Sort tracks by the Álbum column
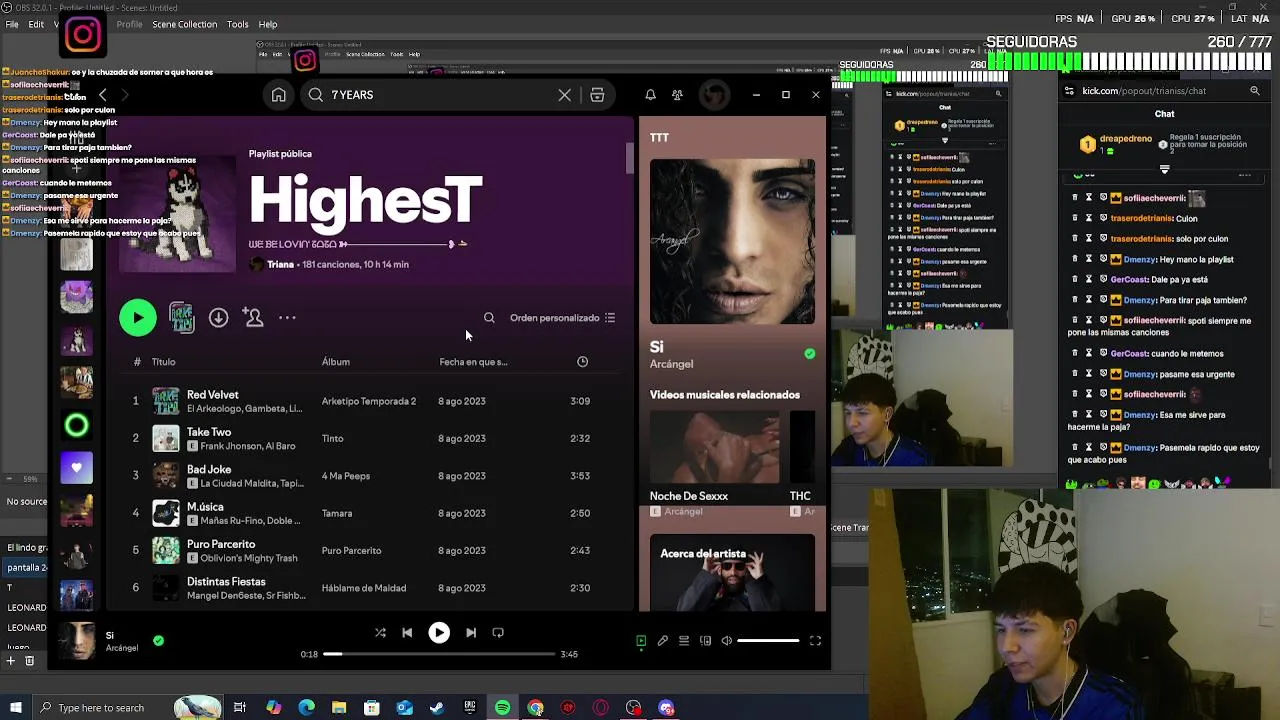This screenshot has height=720, width=1280. [x=336, y=362]
